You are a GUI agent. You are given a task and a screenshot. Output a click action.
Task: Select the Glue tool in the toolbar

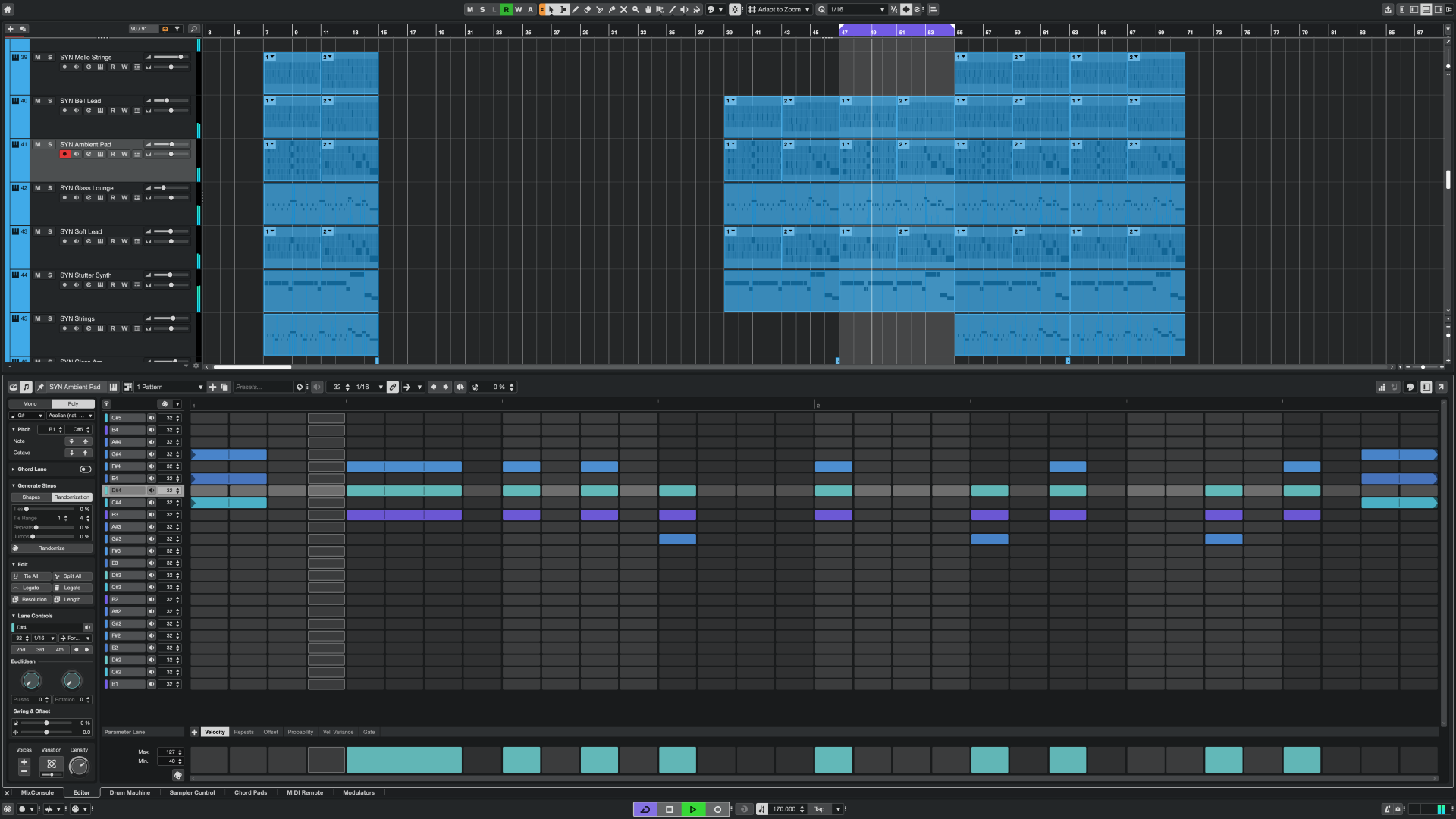coord(612,9)
